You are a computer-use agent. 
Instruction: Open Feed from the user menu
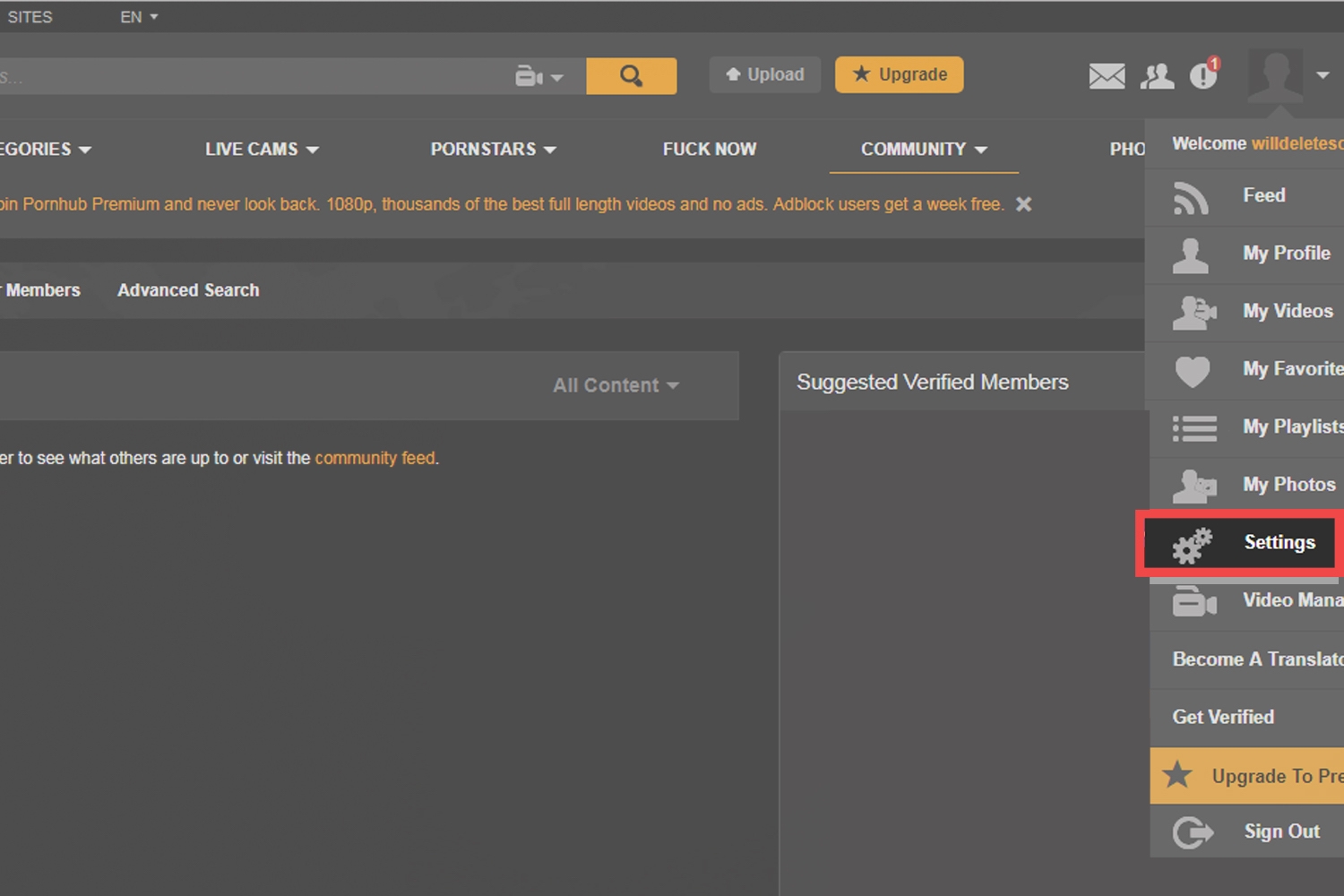tap(1263, 195)
